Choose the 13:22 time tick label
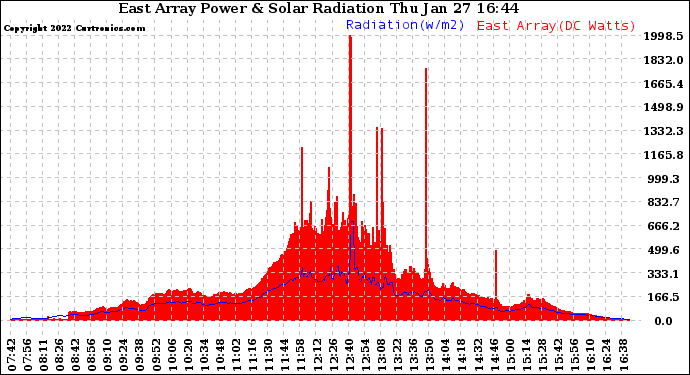This screenshot has height=375, width=690. (397, 355)
